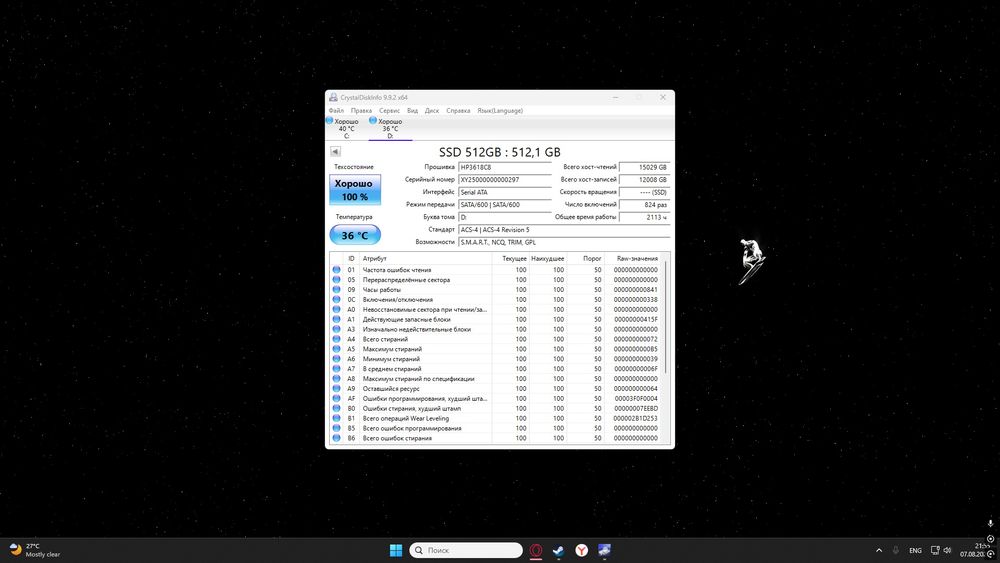Open Yandex browser from the taskbar
Image resolution: width=1000 pixels, height=563 pixels.
click(x=582, y=550)
